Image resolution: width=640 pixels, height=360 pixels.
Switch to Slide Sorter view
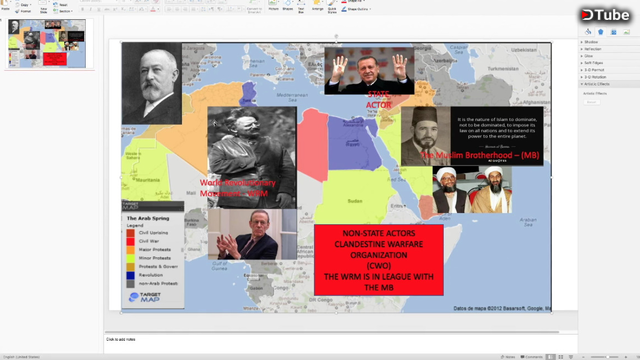tap(561, 357)
